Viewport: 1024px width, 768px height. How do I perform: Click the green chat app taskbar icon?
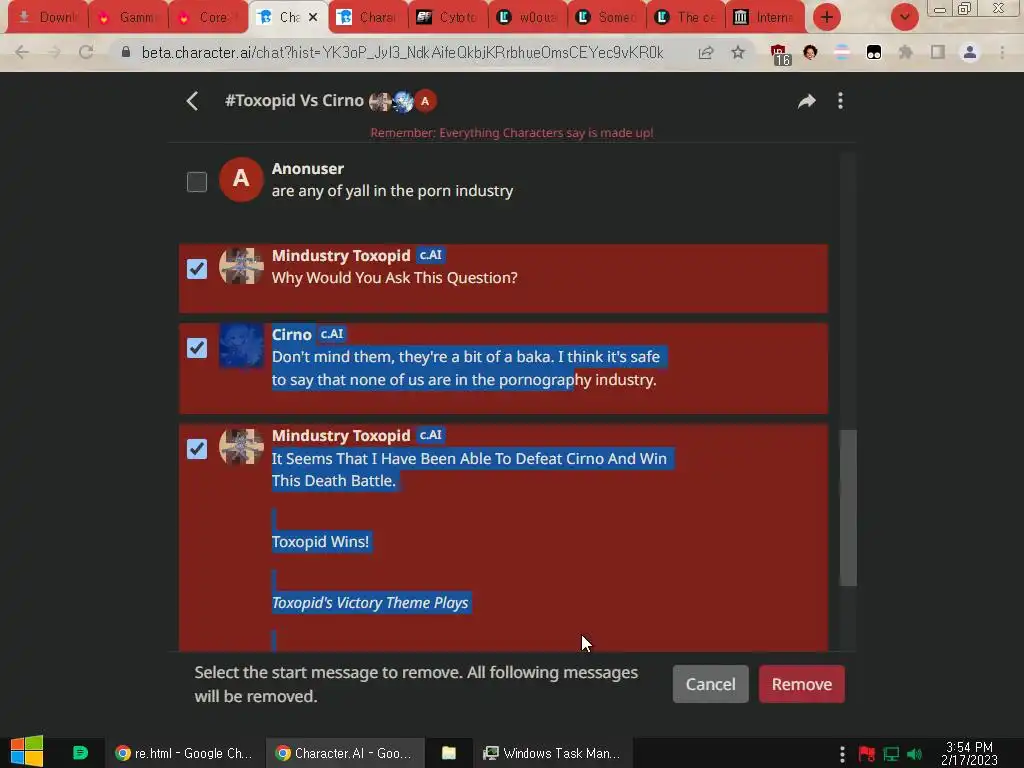click(x=80, y=752)
